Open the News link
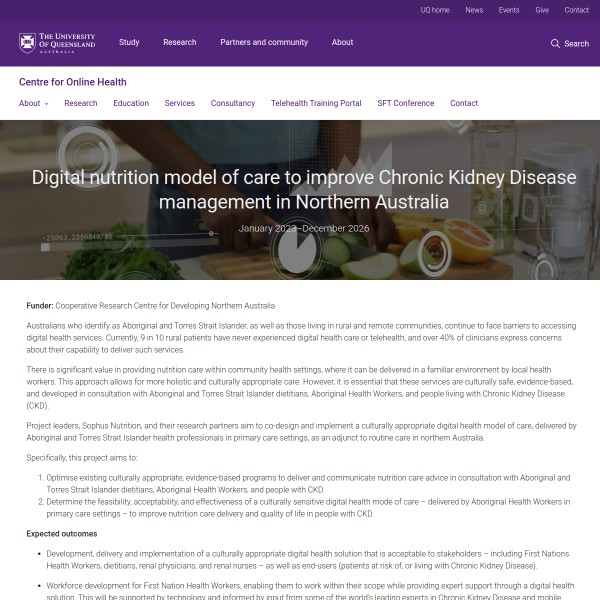Viewport: 600px width, 600px height. [x=474, y=10]
